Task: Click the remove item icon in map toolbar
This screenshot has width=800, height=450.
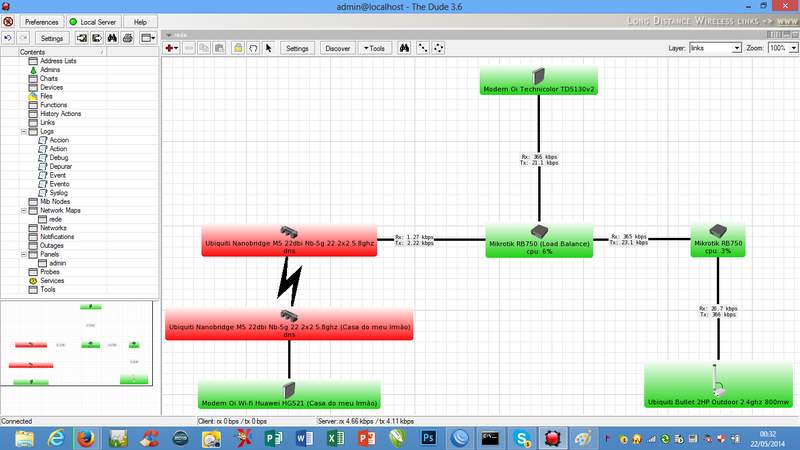Action: pos(189,48)
